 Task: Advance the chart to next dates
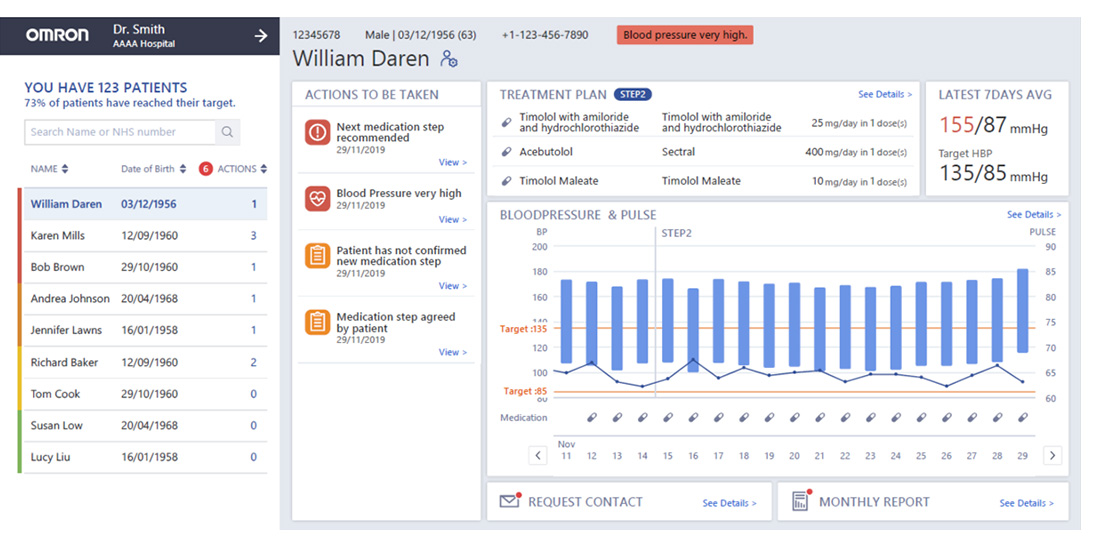point(1052,456)
